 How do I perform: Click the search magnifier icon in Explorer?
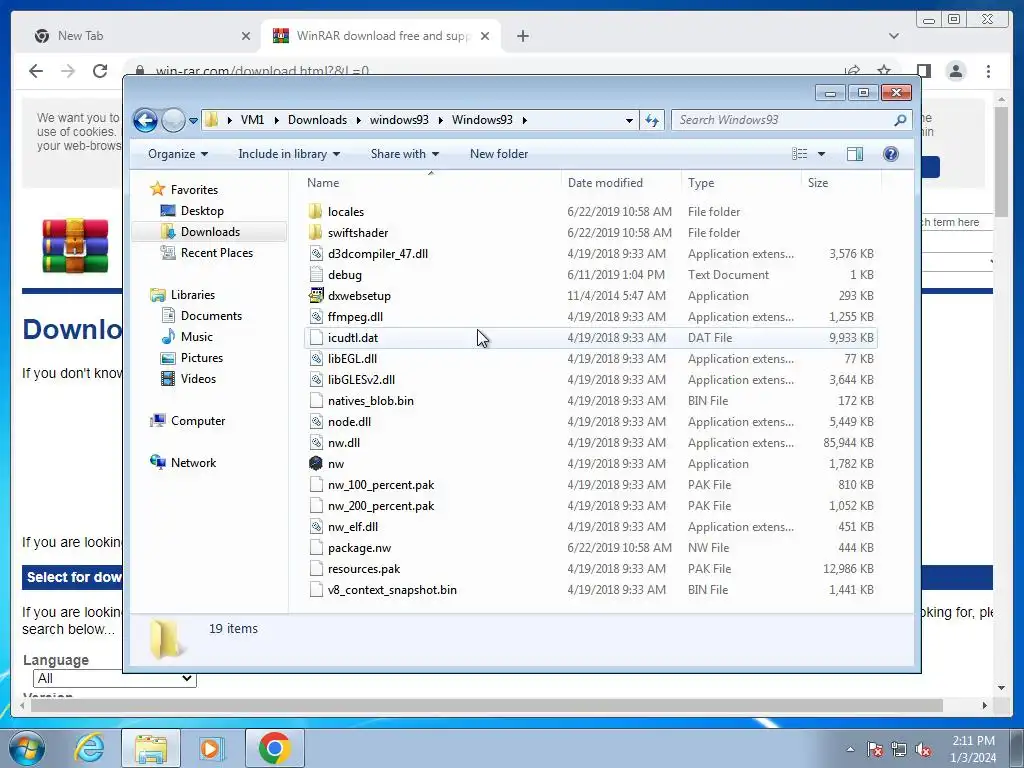901,120
